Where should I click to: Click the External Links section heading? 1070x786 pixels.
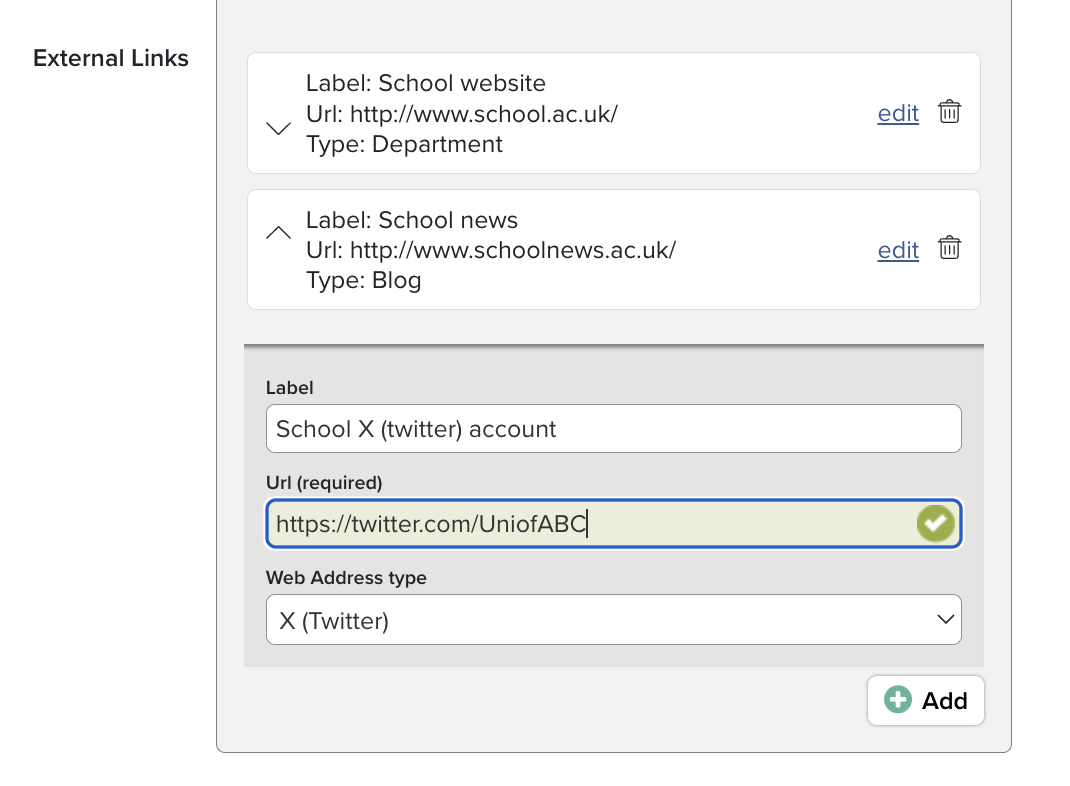click(111, 58)
